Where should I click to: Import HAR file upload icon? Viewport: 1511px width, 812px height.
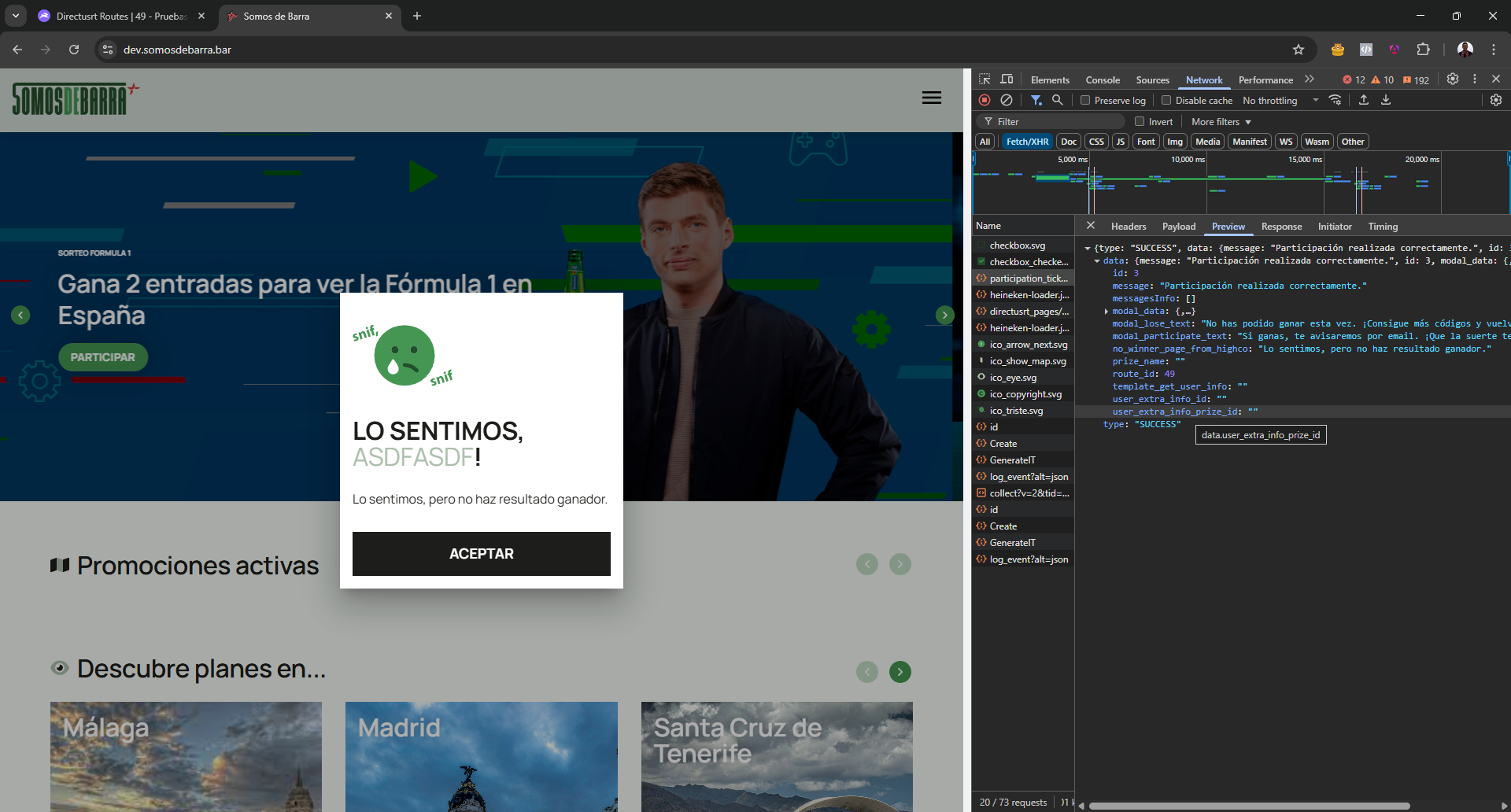coord(1364,100)
